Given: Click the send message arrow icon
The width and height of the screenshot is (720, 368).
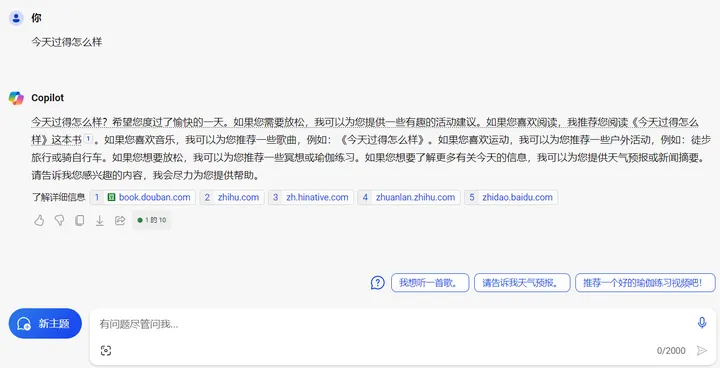Looking at the screenshot, I should [702, 351].
